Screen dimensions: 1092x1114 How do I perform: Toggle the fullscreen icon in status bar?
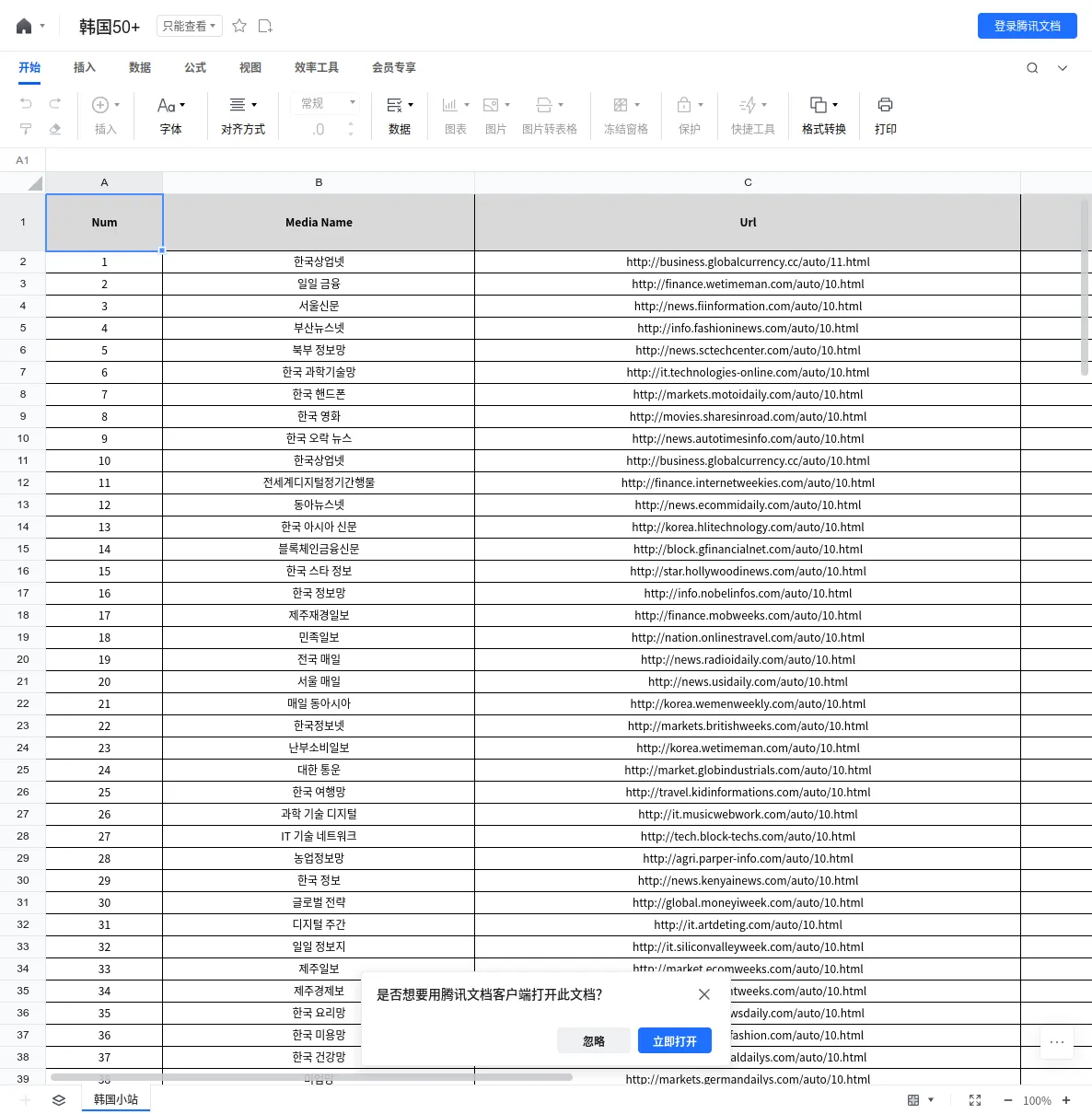coord(975,1100)
